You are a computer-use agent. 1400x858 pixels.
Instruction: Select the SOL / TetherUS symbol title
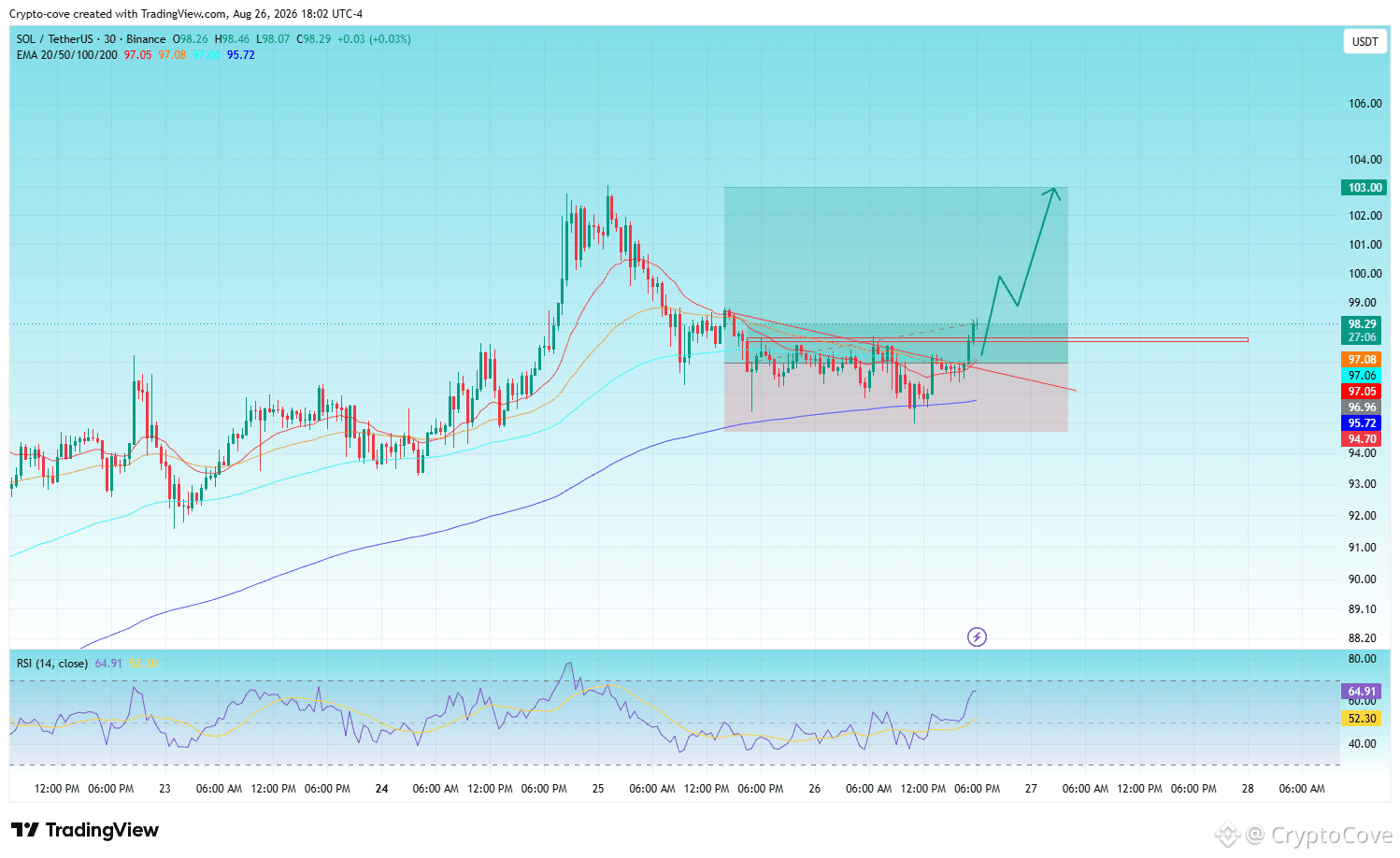tap(92, 39)
